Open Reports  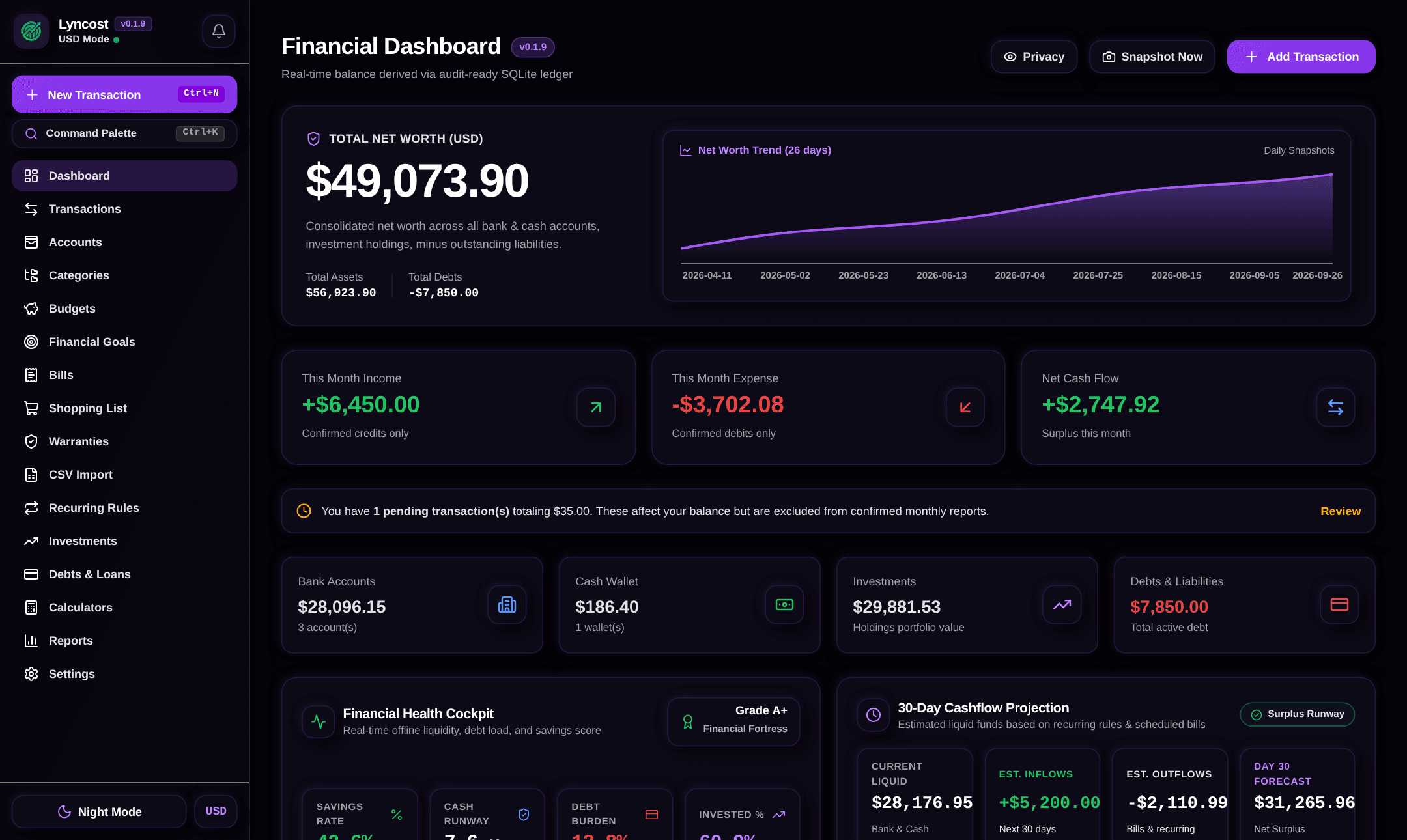point(124,641)
